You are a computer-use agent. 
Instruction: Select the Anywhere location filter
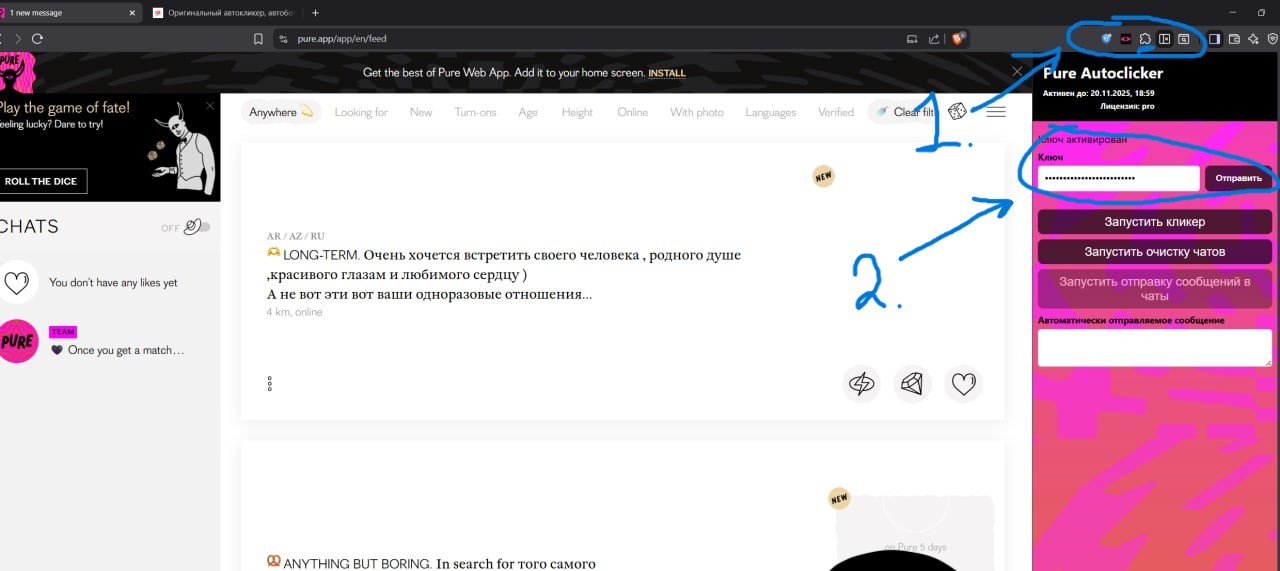coord(280,112)
